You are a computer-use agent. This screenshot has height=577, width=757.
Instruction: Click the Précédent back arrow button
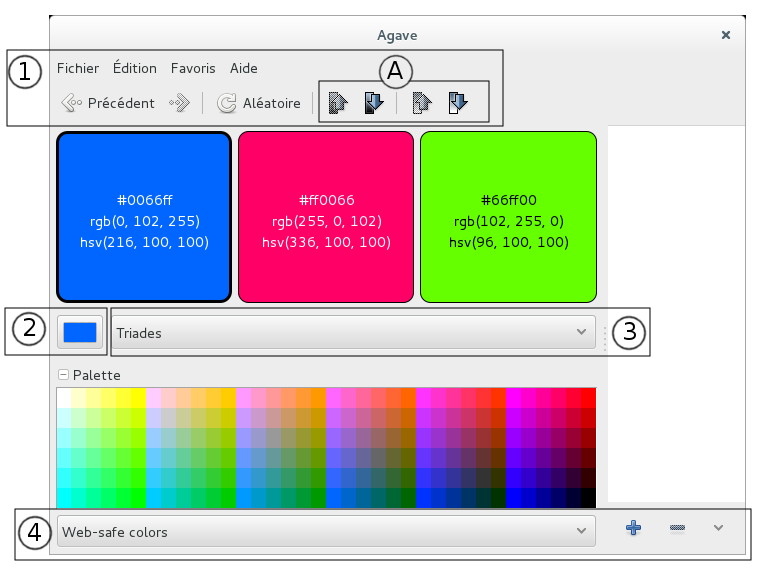pyautogui.click(x=107, y=103)
